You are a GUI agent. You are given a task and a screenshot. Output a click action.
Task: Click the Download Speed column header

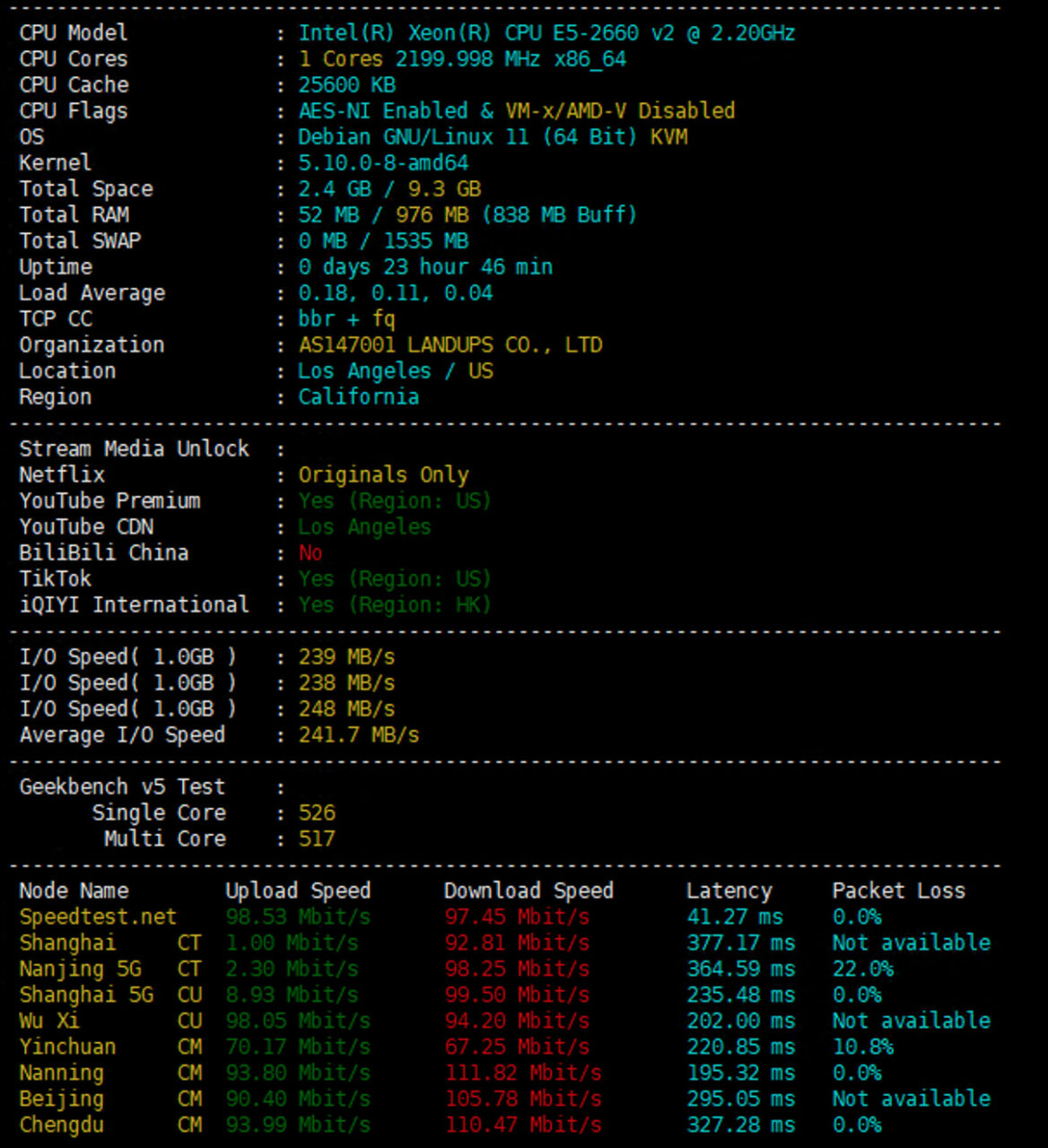point(528,891)
